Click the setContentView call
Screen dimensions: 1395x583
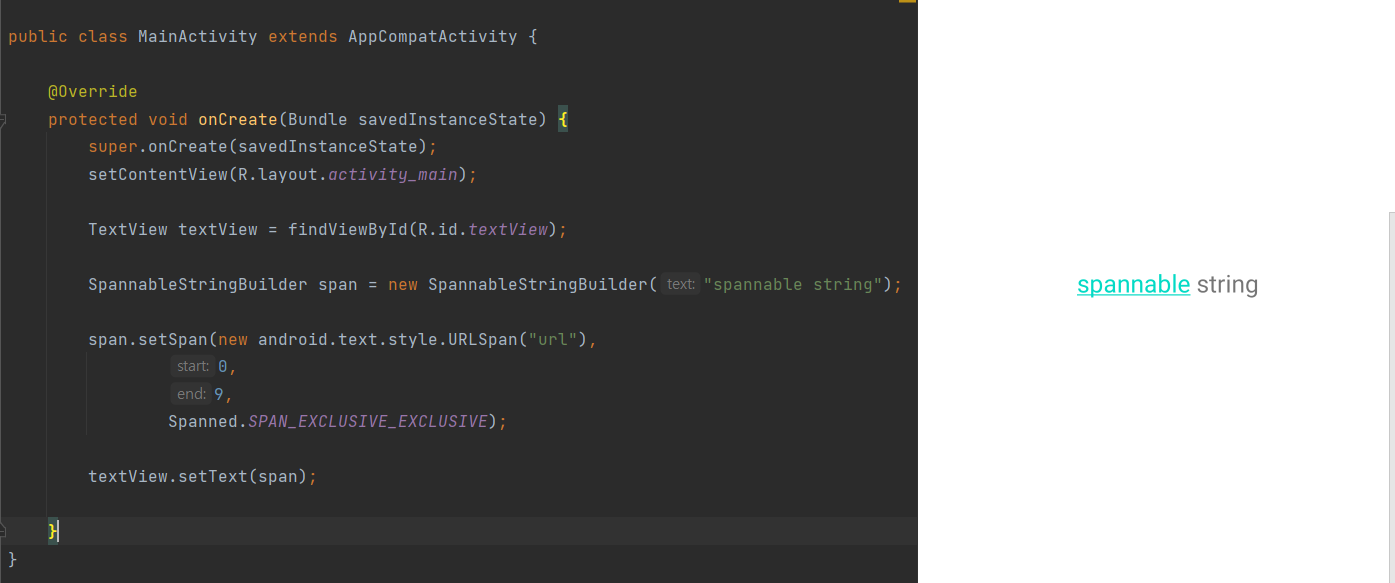[x=158, y=175]
